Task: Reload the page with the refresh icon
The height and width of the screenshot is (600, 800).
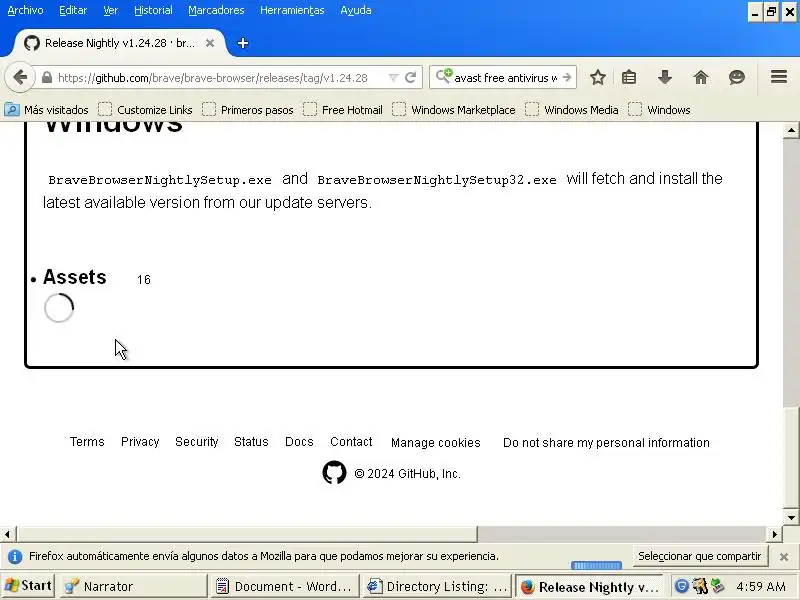Action: click(x=410, y=78)
